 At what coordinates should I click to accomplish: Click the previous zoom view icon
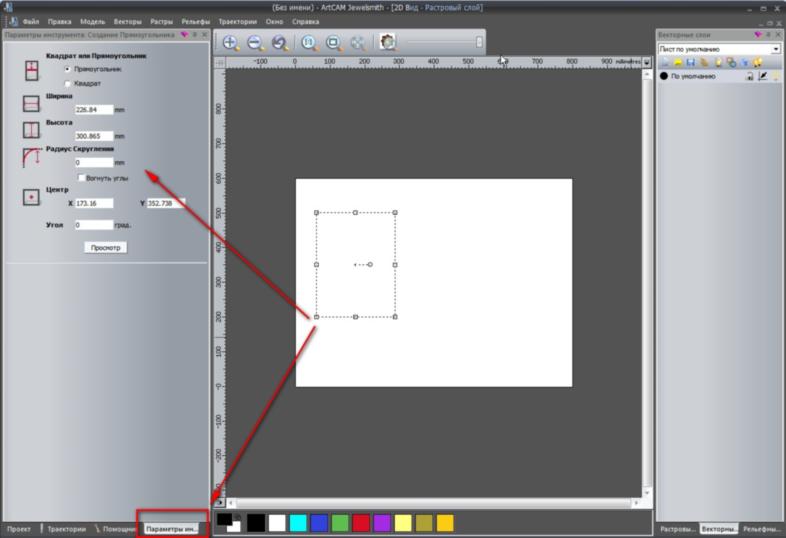coord(280,43)
